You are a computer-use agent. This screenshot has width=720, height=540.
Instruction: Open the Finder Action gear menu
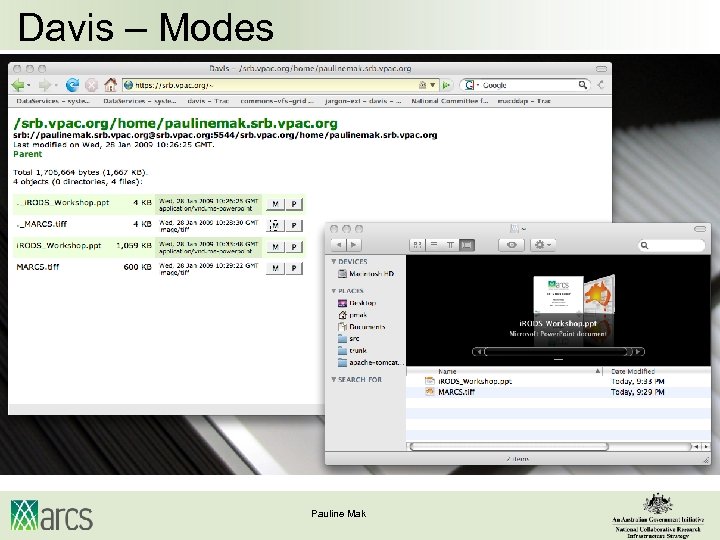point(543,245)
